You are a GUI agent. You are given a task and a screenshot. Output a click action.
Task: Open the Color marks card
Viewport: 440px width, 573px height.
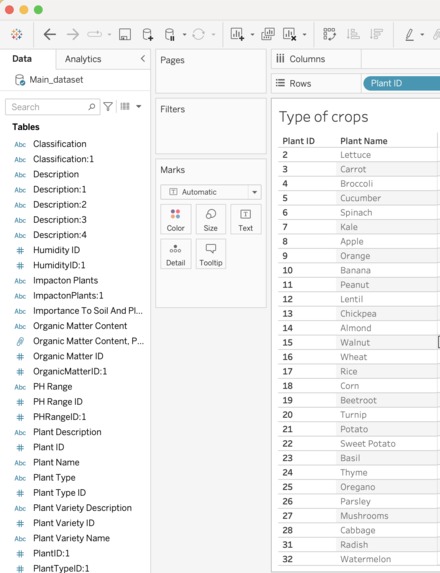(175, 220)
